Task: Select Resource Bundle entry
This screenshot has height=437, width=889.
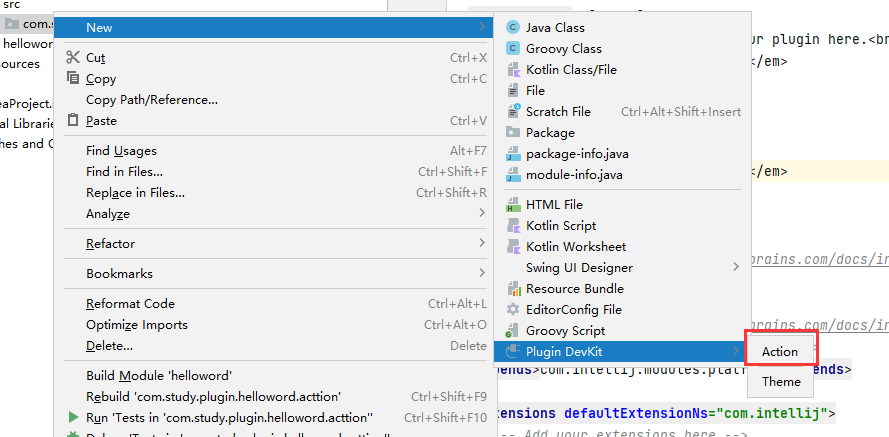Action: point(623,288)
